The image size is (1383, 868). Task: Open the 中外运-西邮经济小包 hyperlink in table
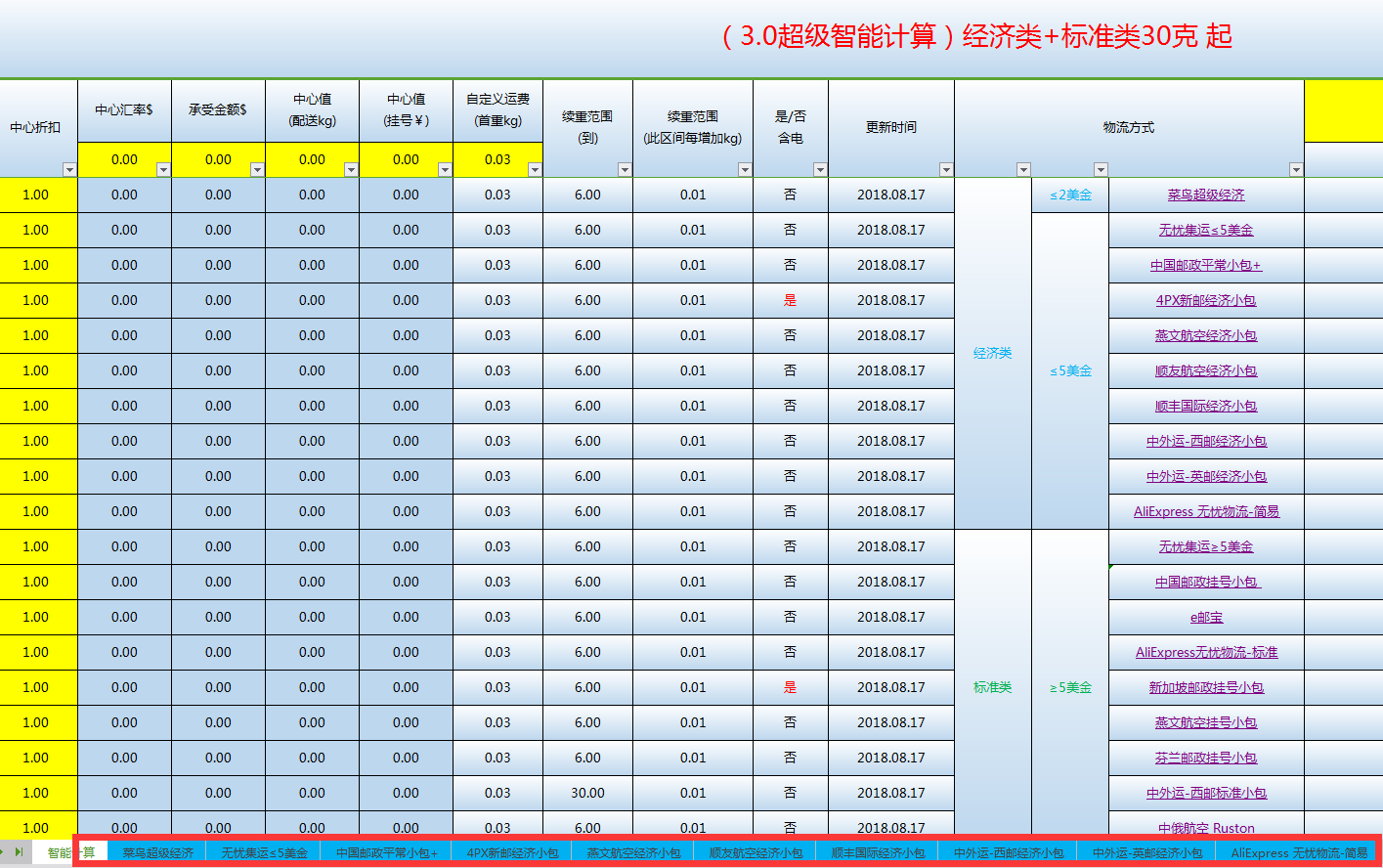(x=1206, y=442)
